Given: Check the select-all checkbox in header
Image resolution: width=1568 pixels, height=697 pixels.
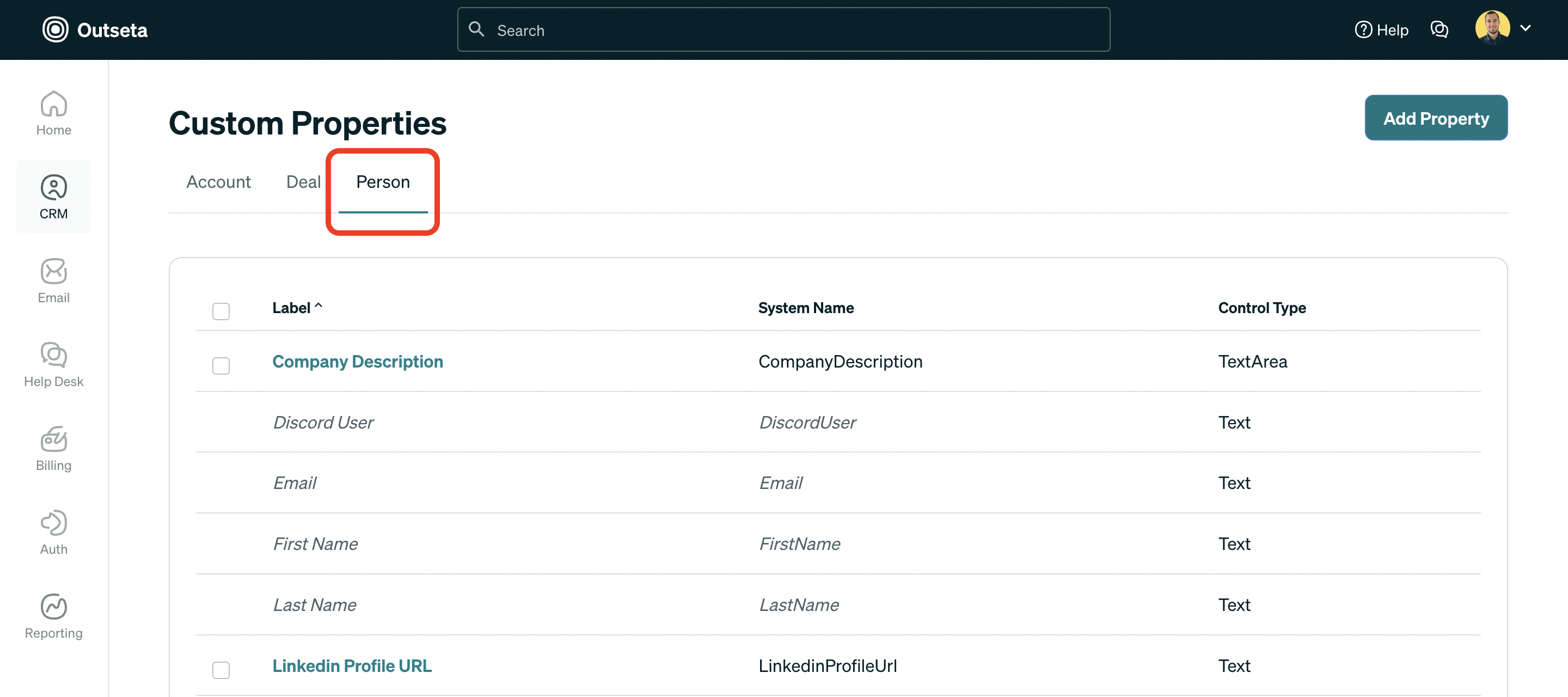Looking at the screenshot, I should [221, 311].
